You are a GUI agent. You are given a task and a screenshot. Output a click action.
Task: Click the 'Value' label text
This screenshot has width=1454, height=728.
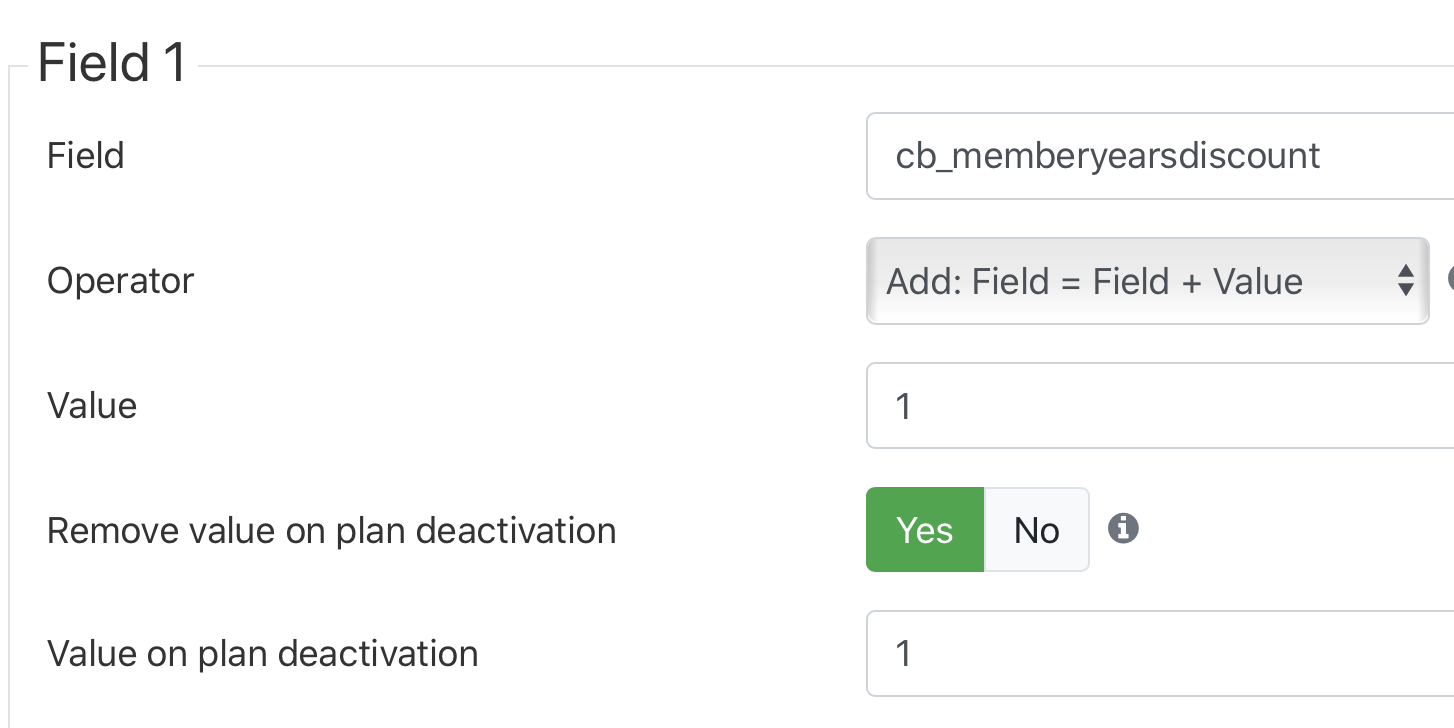(92, 405)
